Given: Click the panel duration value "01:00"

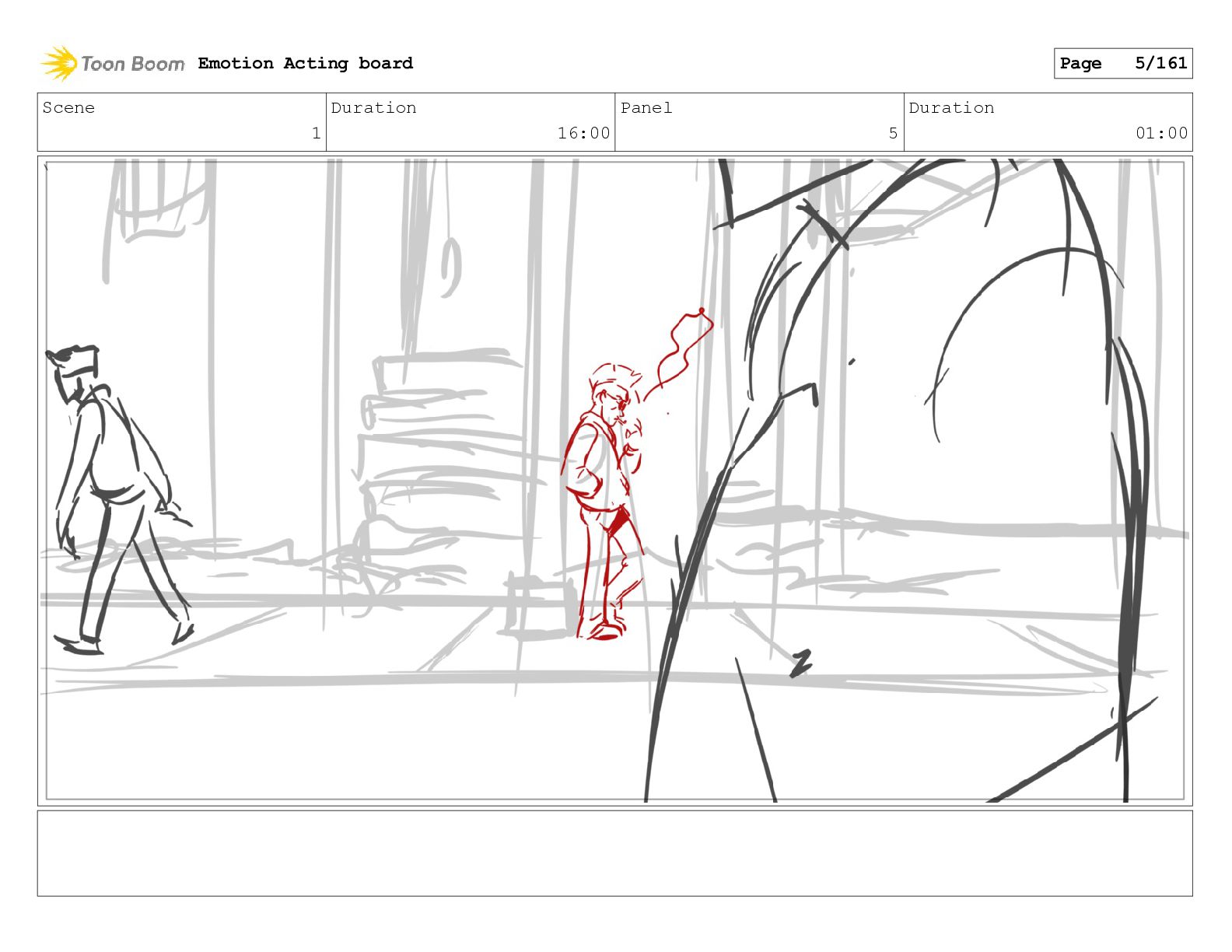Looking at the screenshot, I should [1161, 133].
